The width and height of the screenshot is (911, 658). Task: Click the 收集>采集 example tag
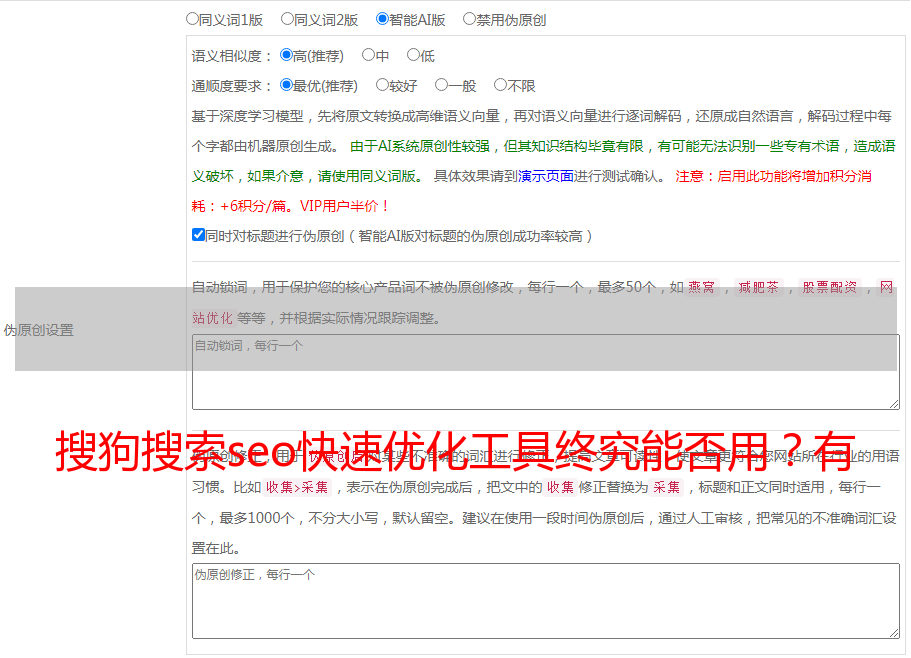297,487
